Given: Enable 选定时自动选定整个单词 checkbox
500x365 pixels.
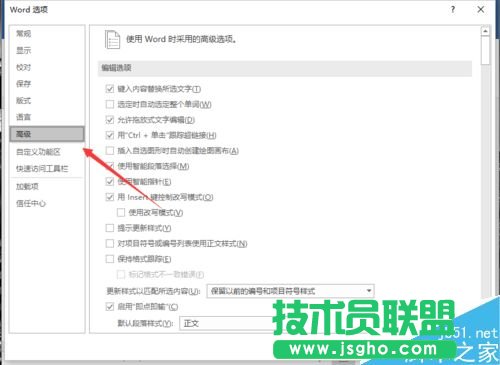Looking at the screenshot, I should pyautogui.click(x=110, y=104).
